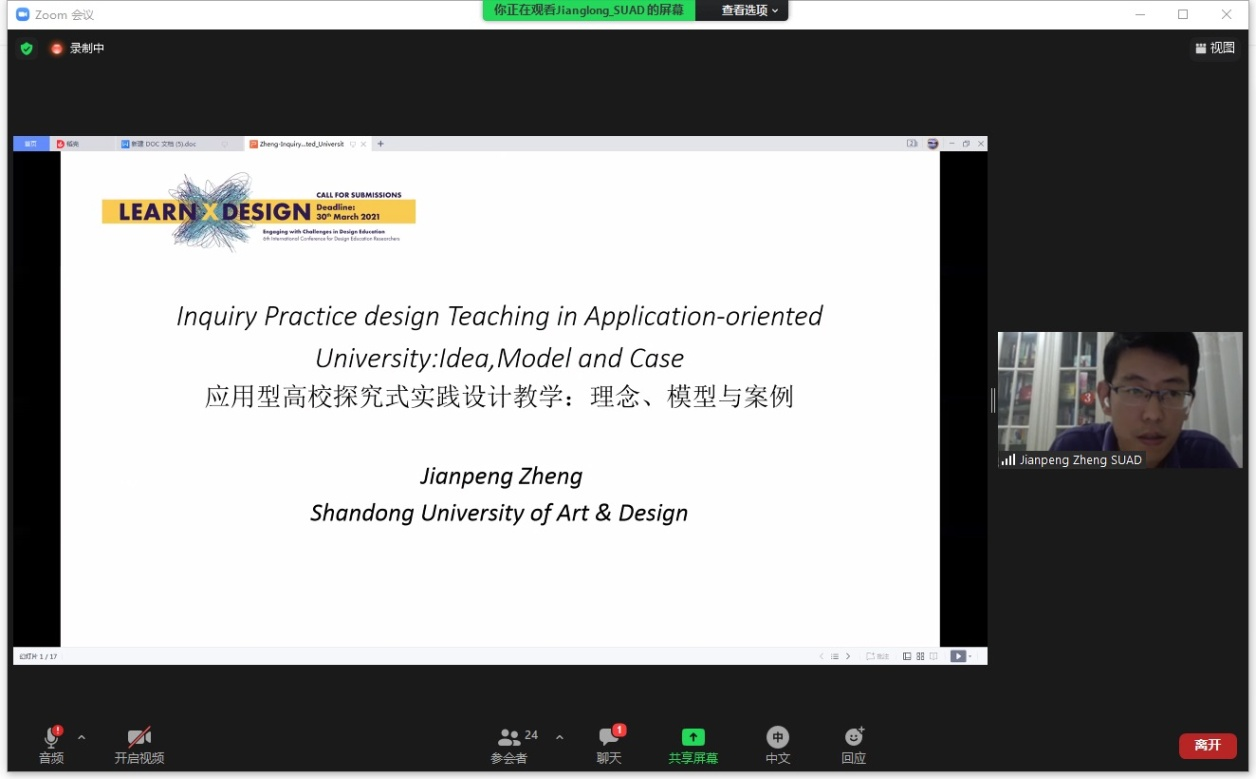Open the Participants (参会者) list

pos(510,744)
